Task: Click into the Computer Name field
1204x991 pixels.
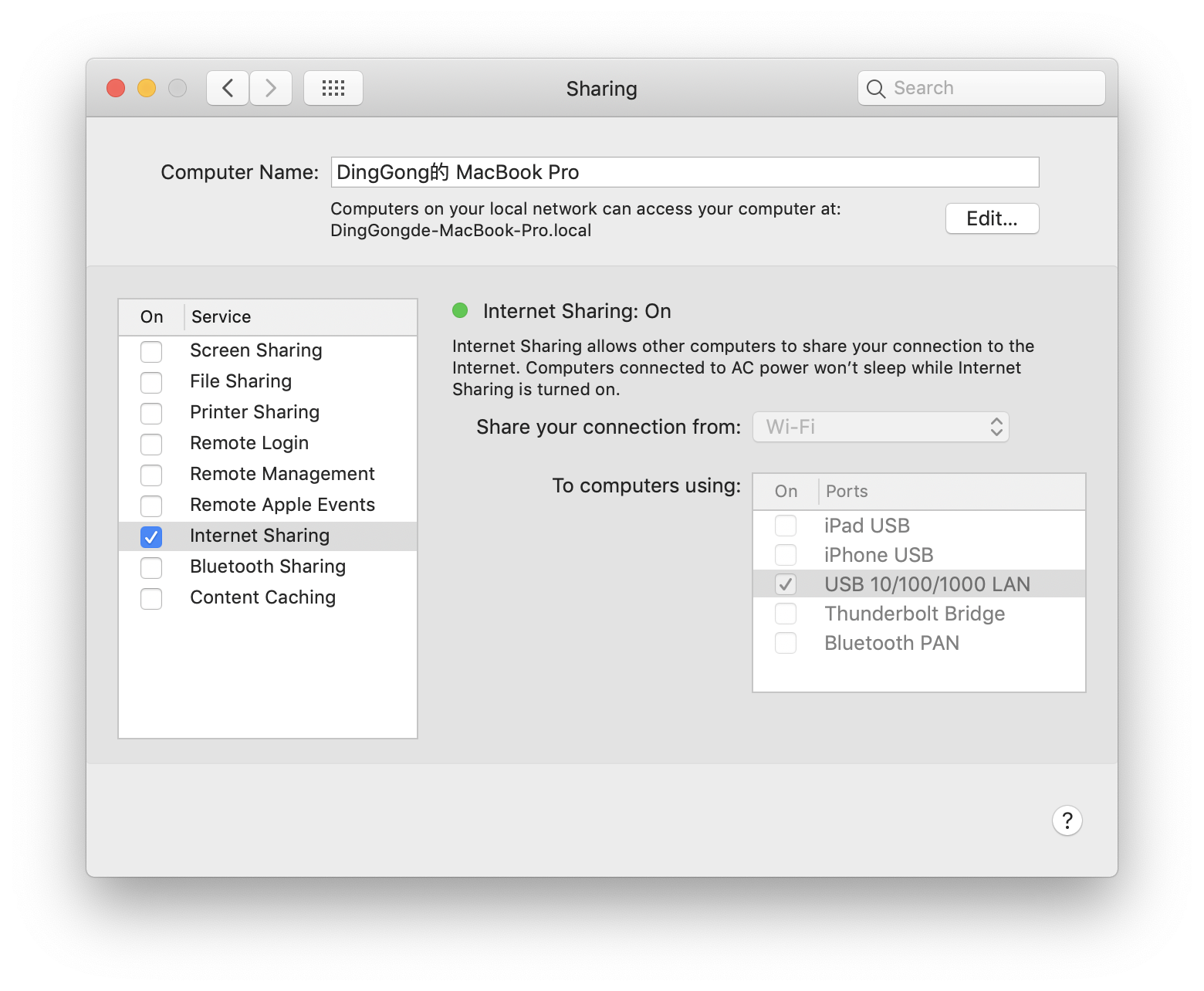Action: tap(685, 172)
